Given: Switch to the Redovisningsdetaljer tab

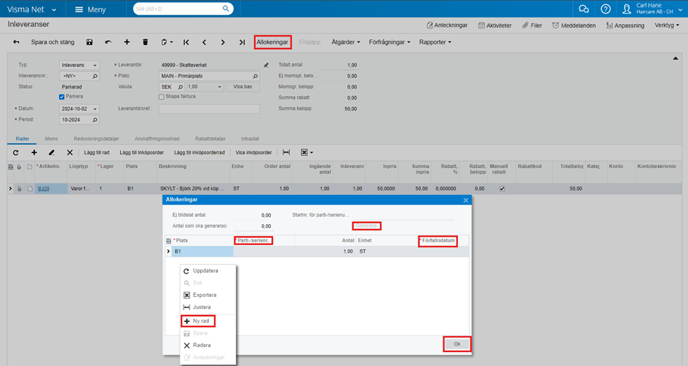Looking at the screenshot, I should [96, 139].
